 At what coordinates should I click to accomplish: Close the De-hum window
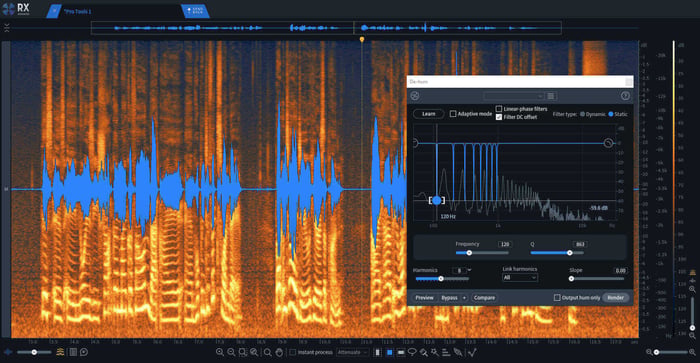pyautogui.click(x=629, y=82)
